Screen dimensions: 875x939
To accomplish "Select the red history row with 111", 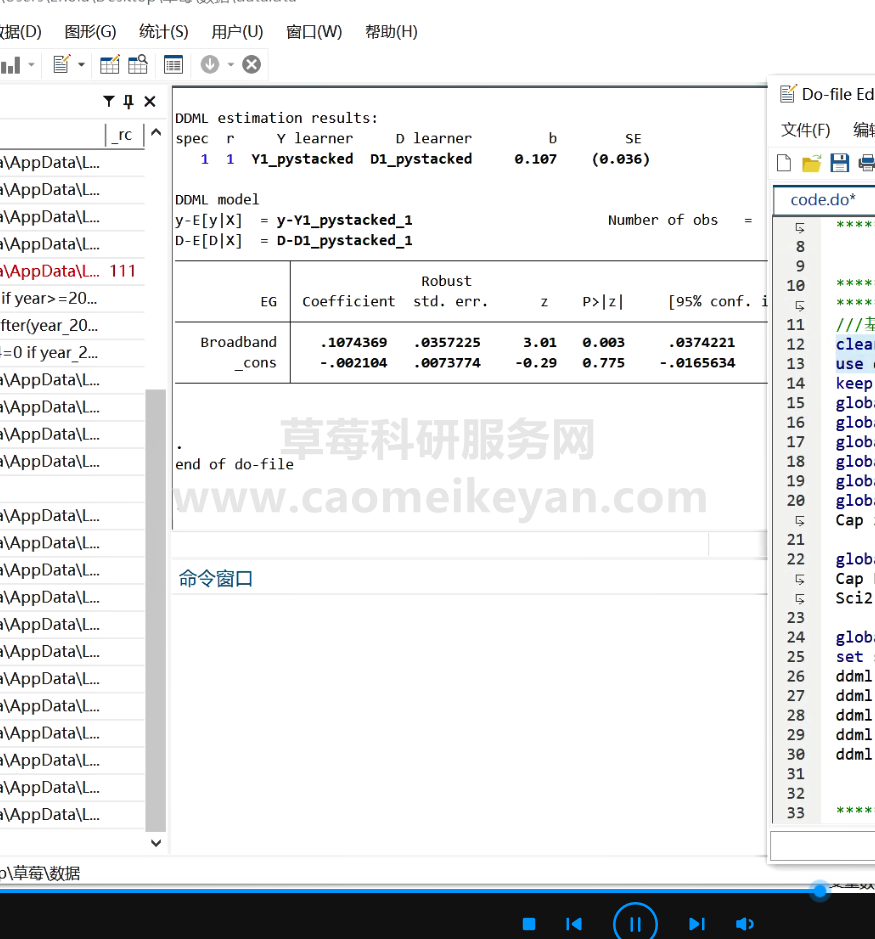I will coord(72,271).
